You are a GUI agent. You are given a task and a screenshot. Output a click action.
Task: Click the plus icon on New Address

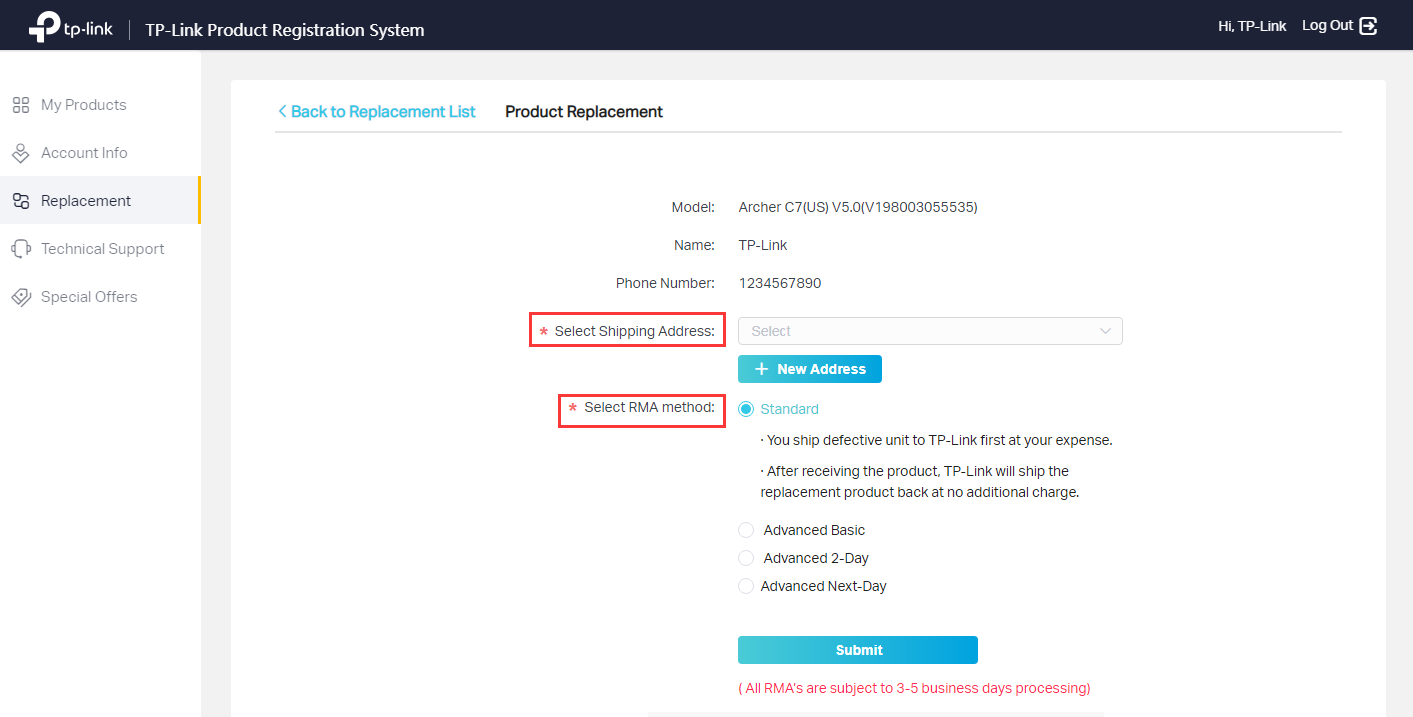[761, 369]
